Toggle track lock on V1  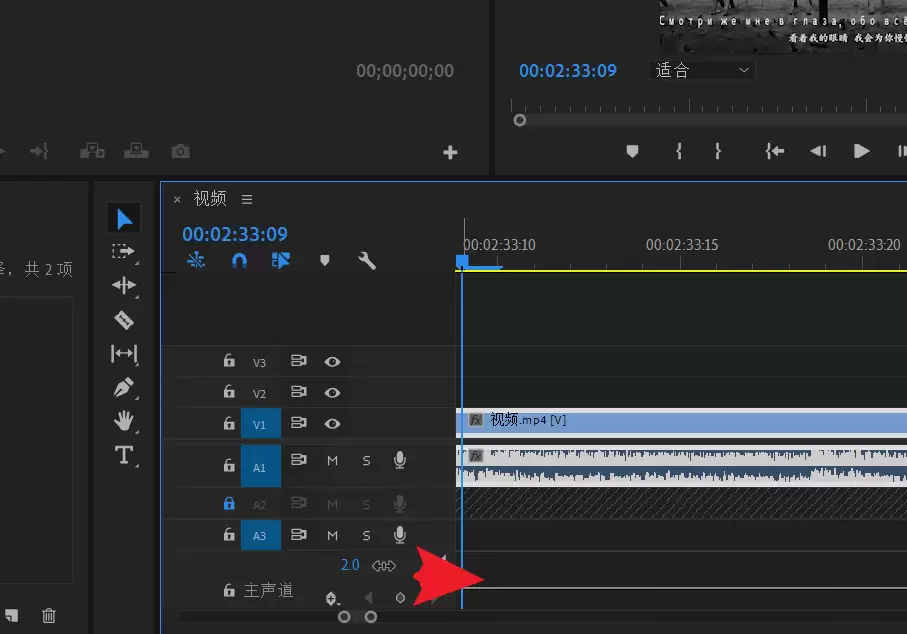point(229,423)
